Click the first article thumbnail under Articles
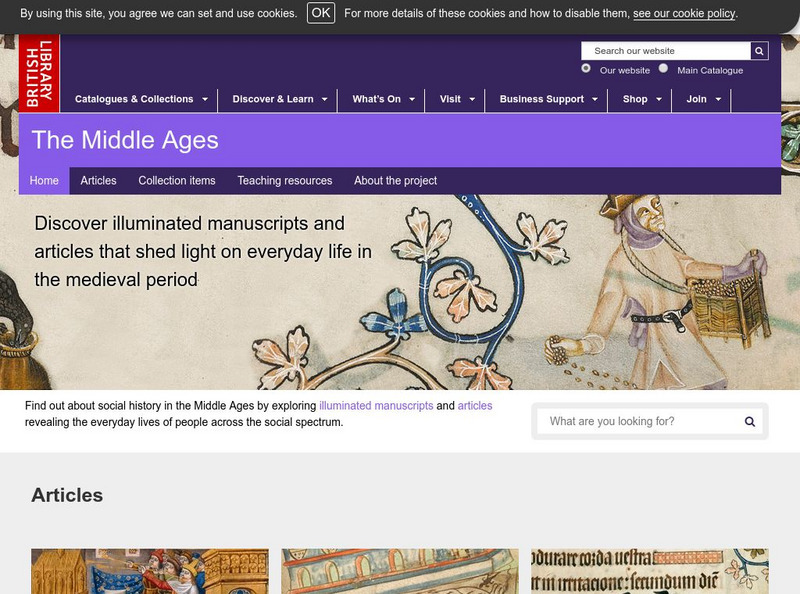This screenshot has width=800, height=594. [x=150, y=572]
